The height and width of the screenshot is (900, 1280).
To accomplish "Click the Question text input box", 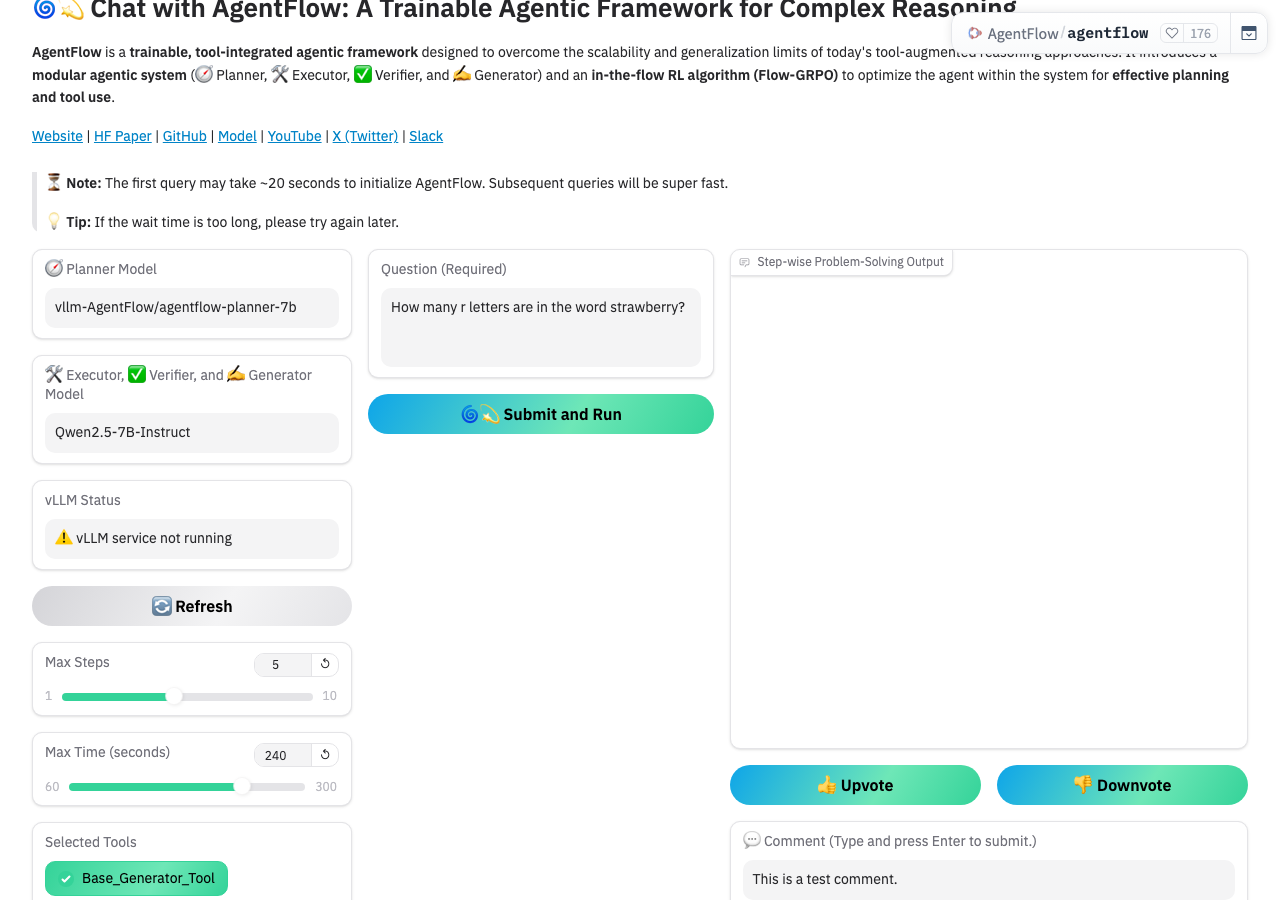I will pos(541,328).
